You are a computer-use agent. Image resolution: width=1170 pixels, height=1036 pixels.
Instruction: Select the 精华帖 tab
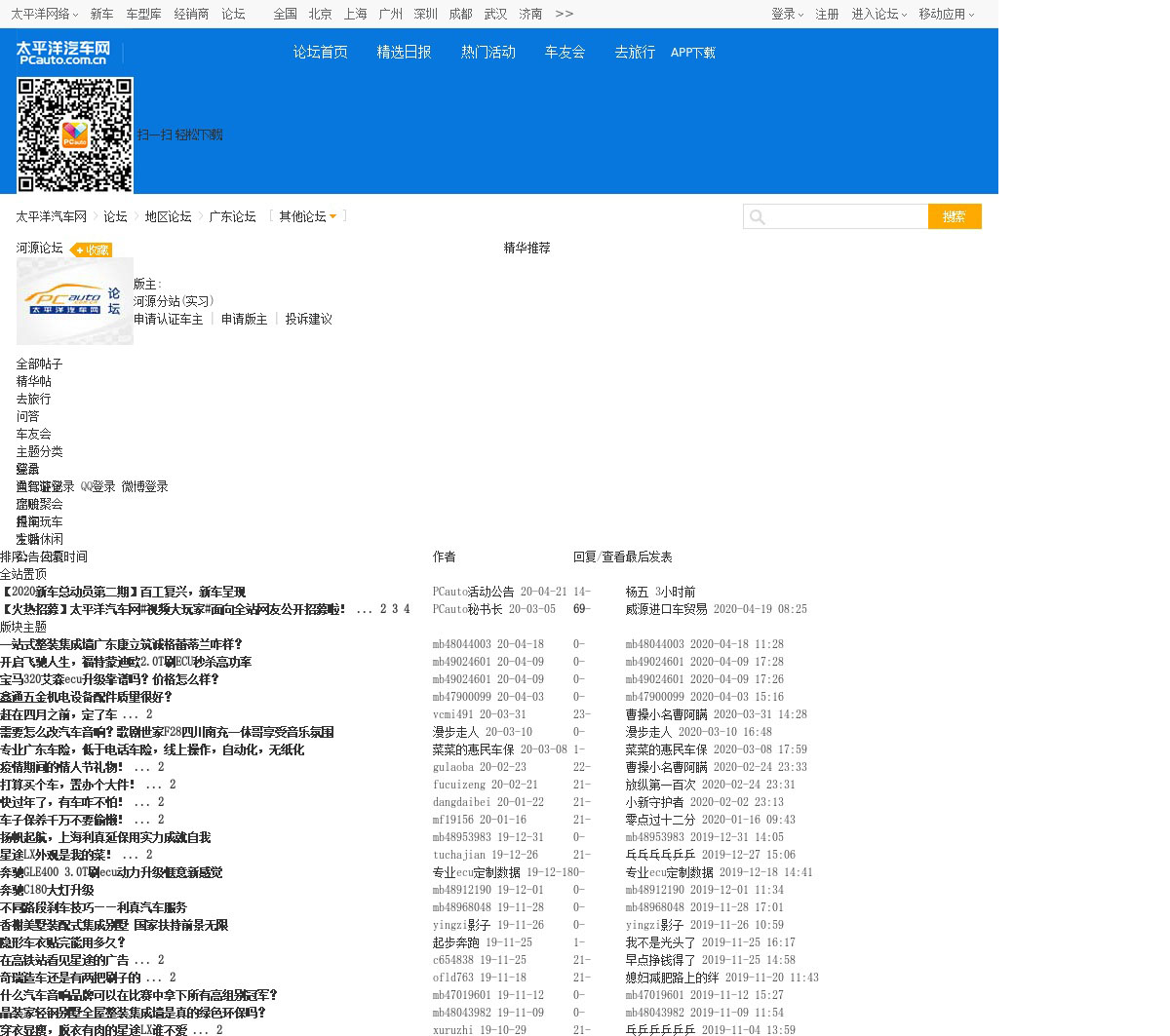coord(33,381)
